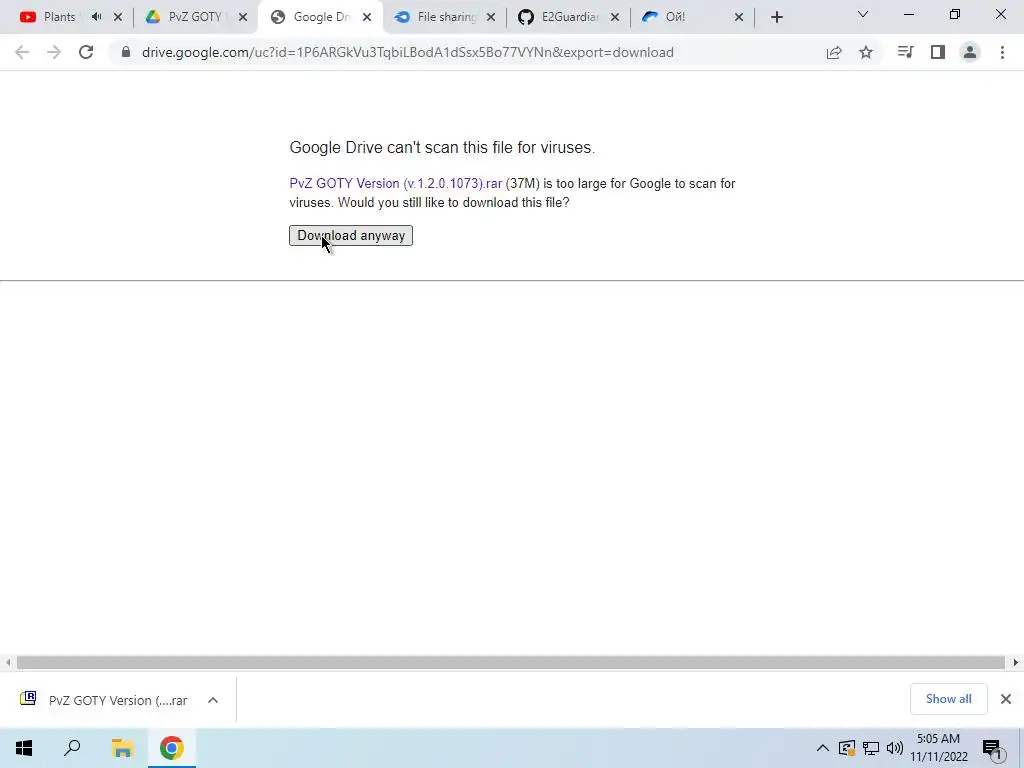The width and height of the screenshot is (1024, 768).
Task: Expand the download item options chevron
Action: (213, 700)
